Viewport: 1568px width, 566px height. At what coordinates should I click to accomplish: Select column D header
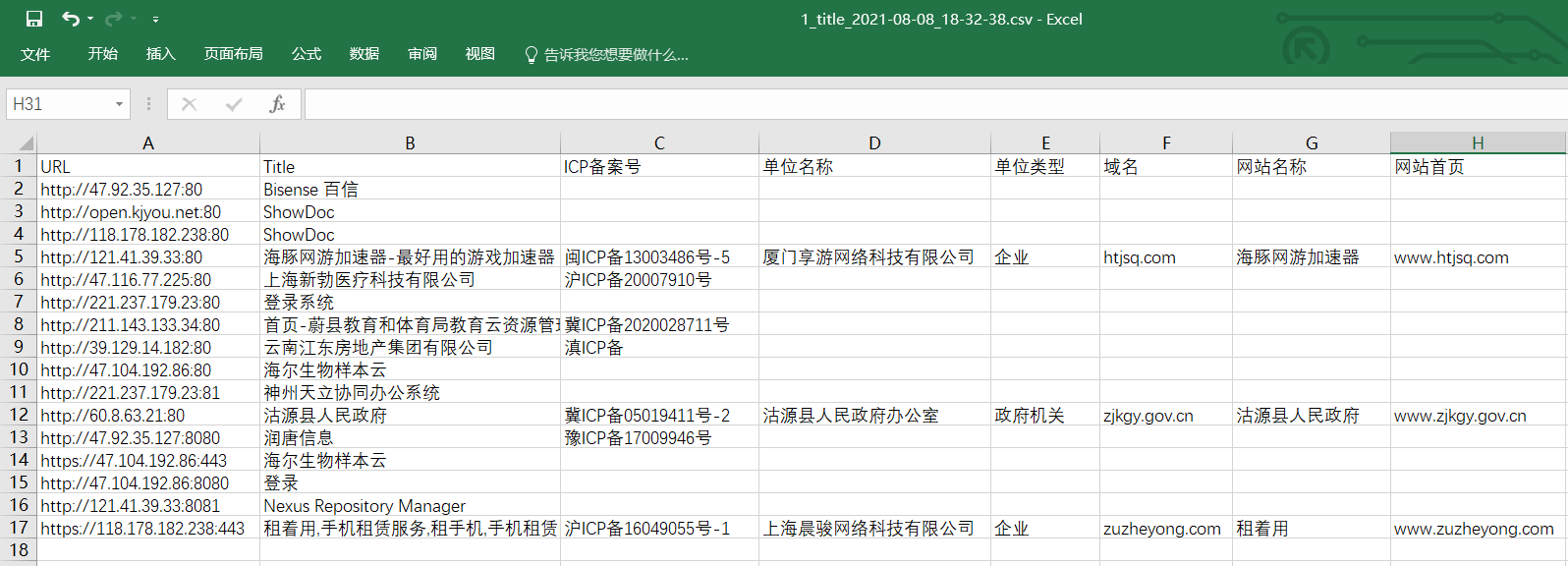[874, 142]
